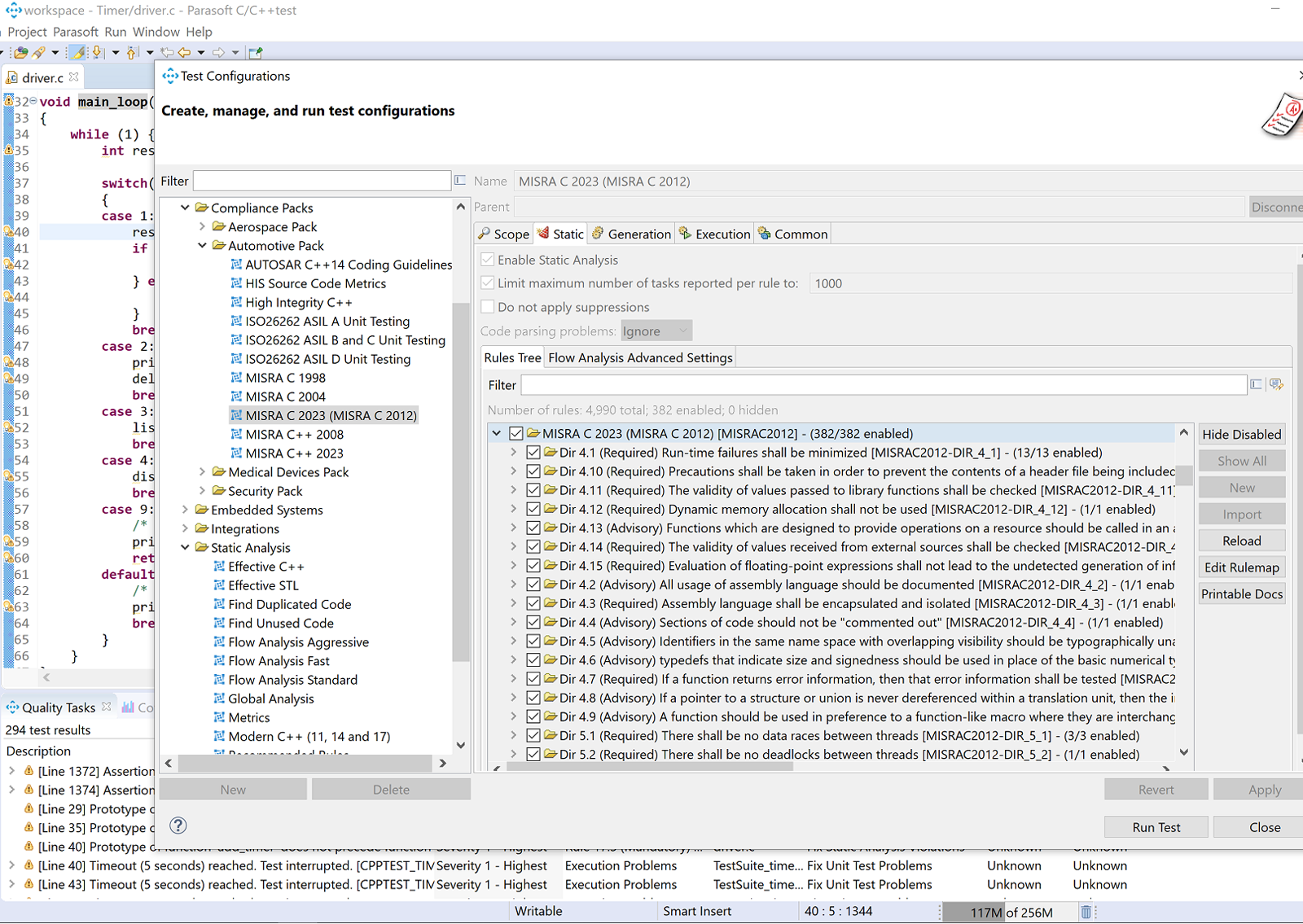1303x924 pixels.
Task: Expand the Integrations node
Action: [x=185, y=528]
